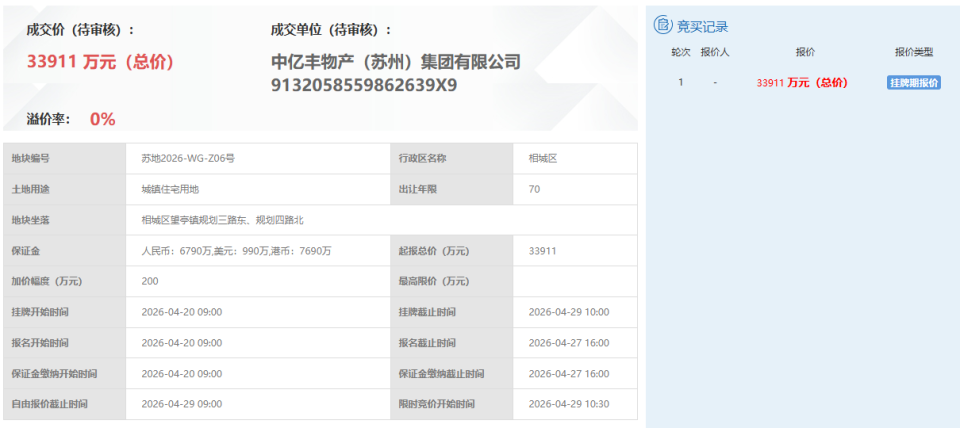This screenshot has width=960, height=428.
Task: Select the 竞买记录 heading text
Action: [702, 26]
